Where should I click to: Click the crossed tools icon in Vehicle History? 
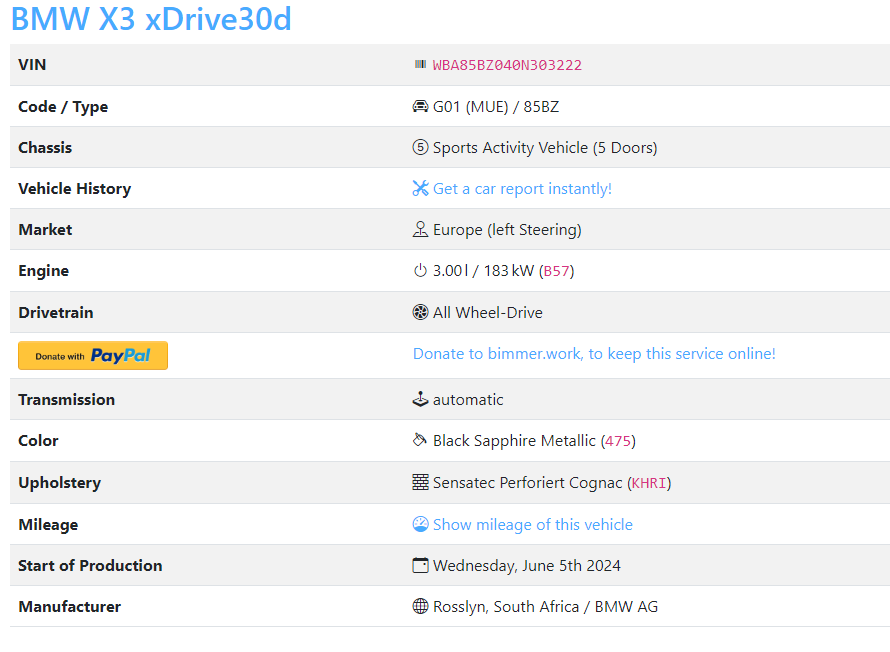421,188
